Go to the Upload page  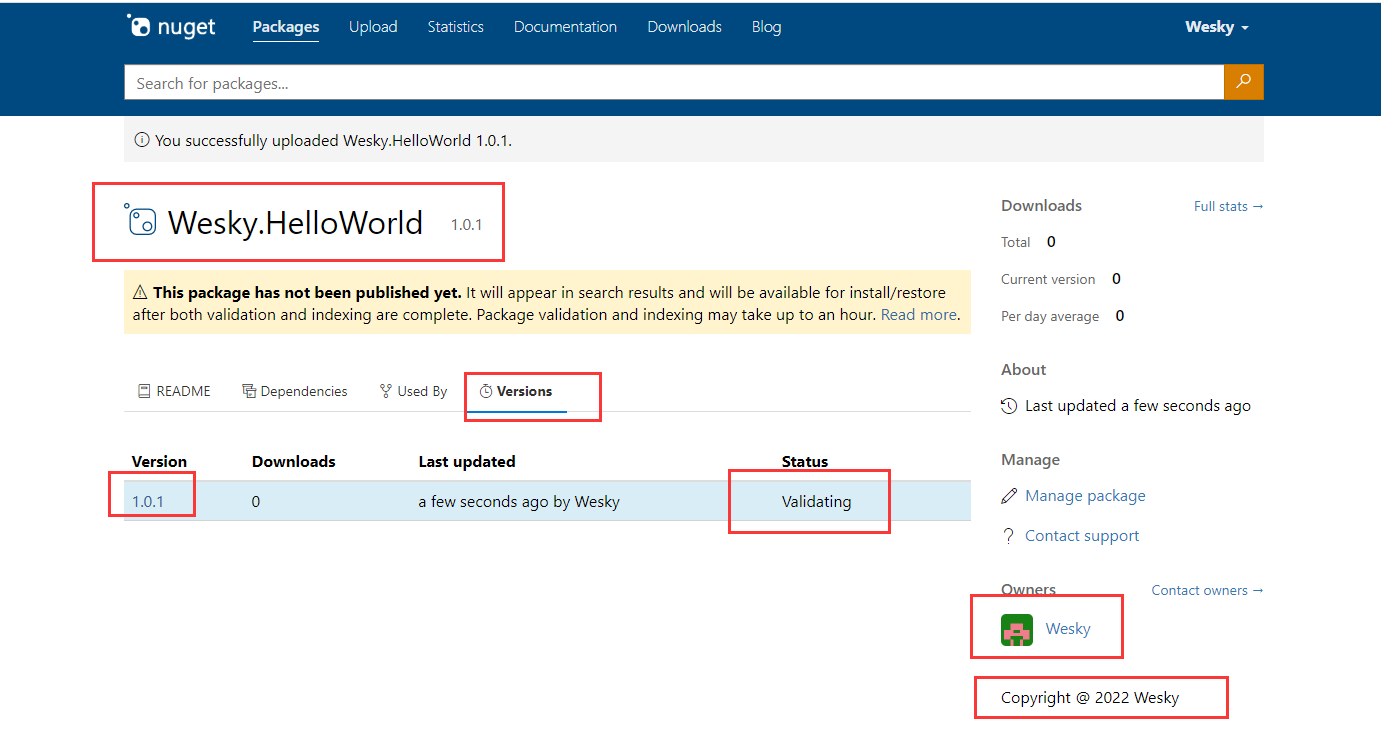tap(373, 27)
